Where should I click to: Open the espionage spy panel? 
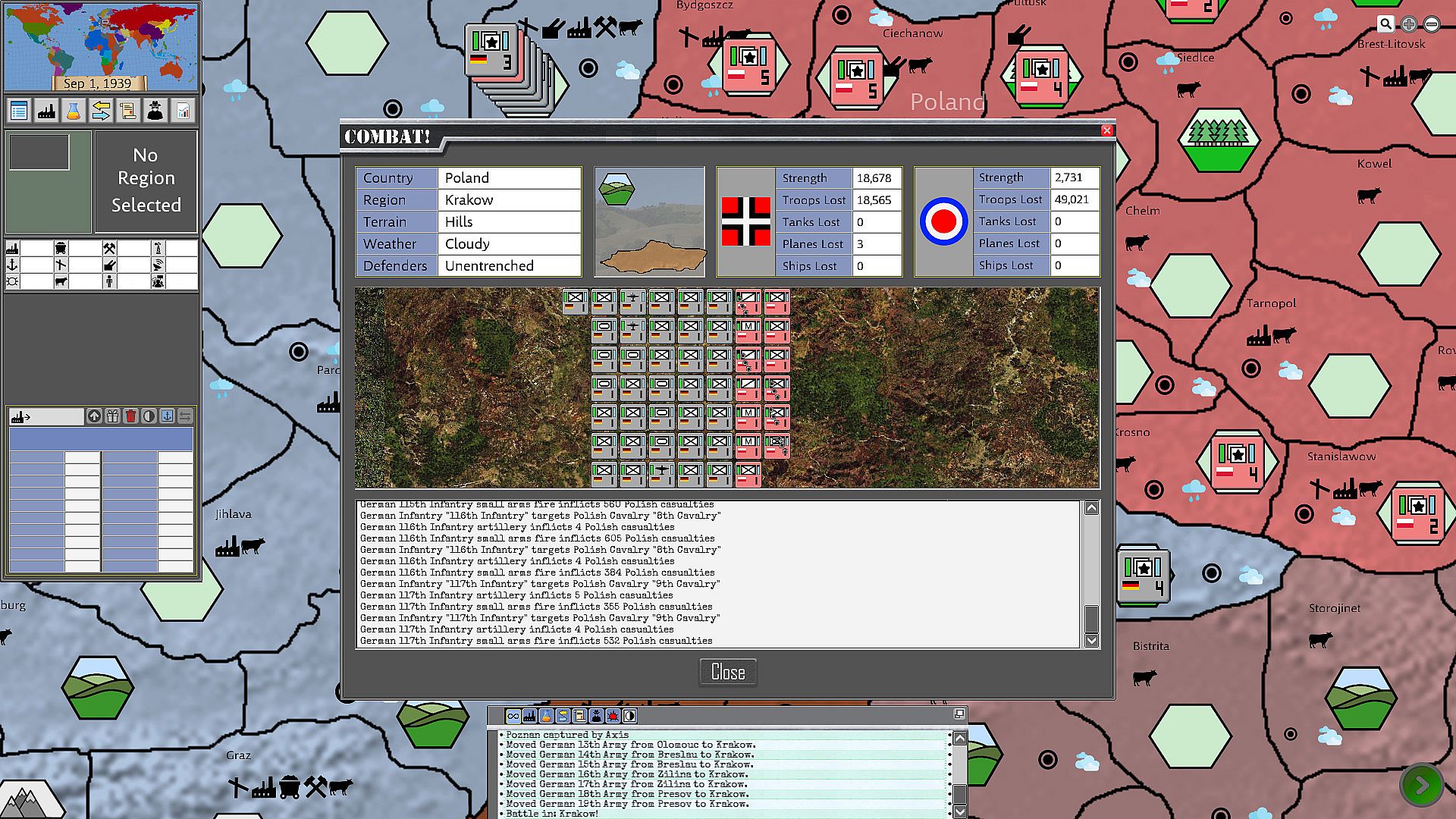155,111
